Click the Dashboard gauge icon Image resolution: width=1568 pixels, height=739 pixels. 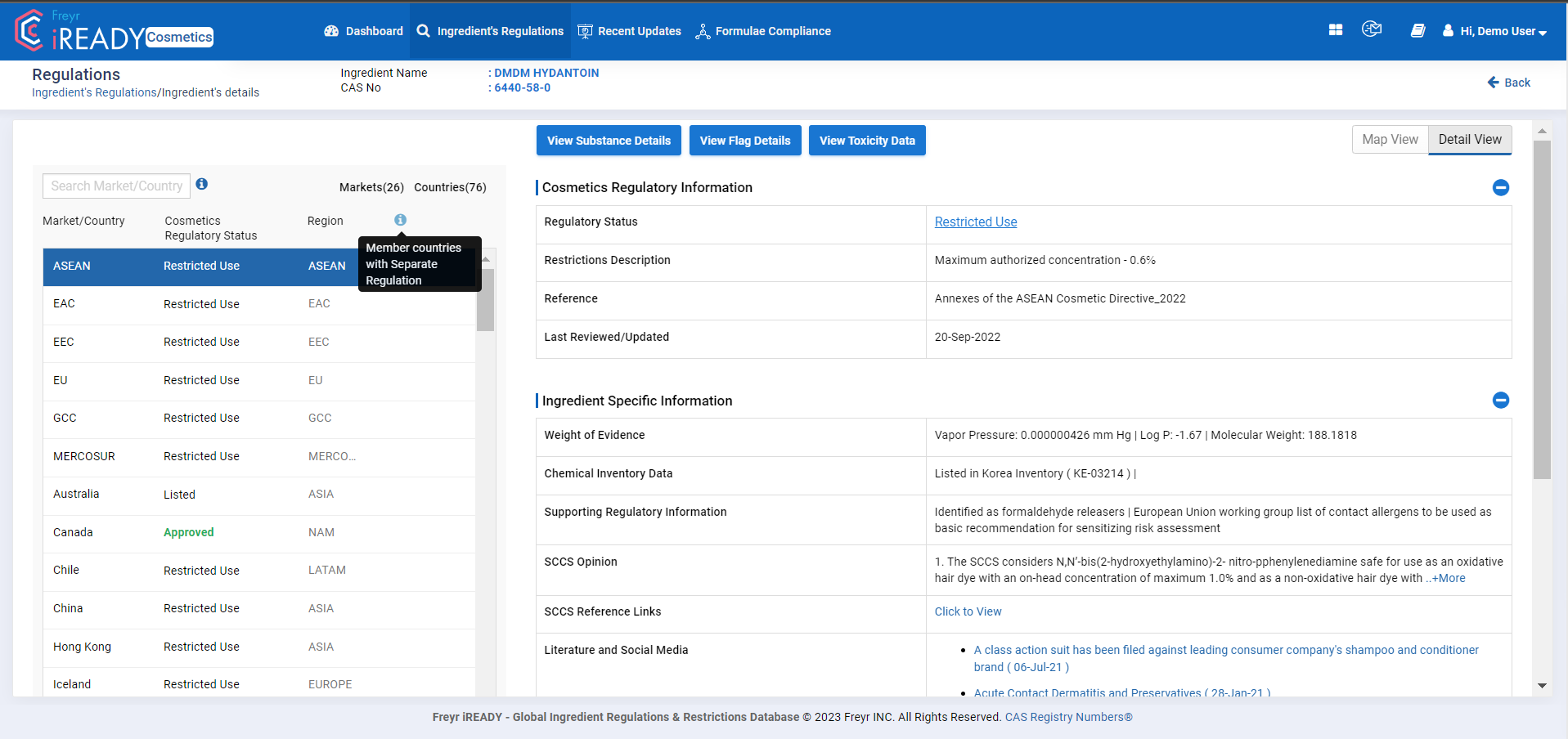(331, 31)
